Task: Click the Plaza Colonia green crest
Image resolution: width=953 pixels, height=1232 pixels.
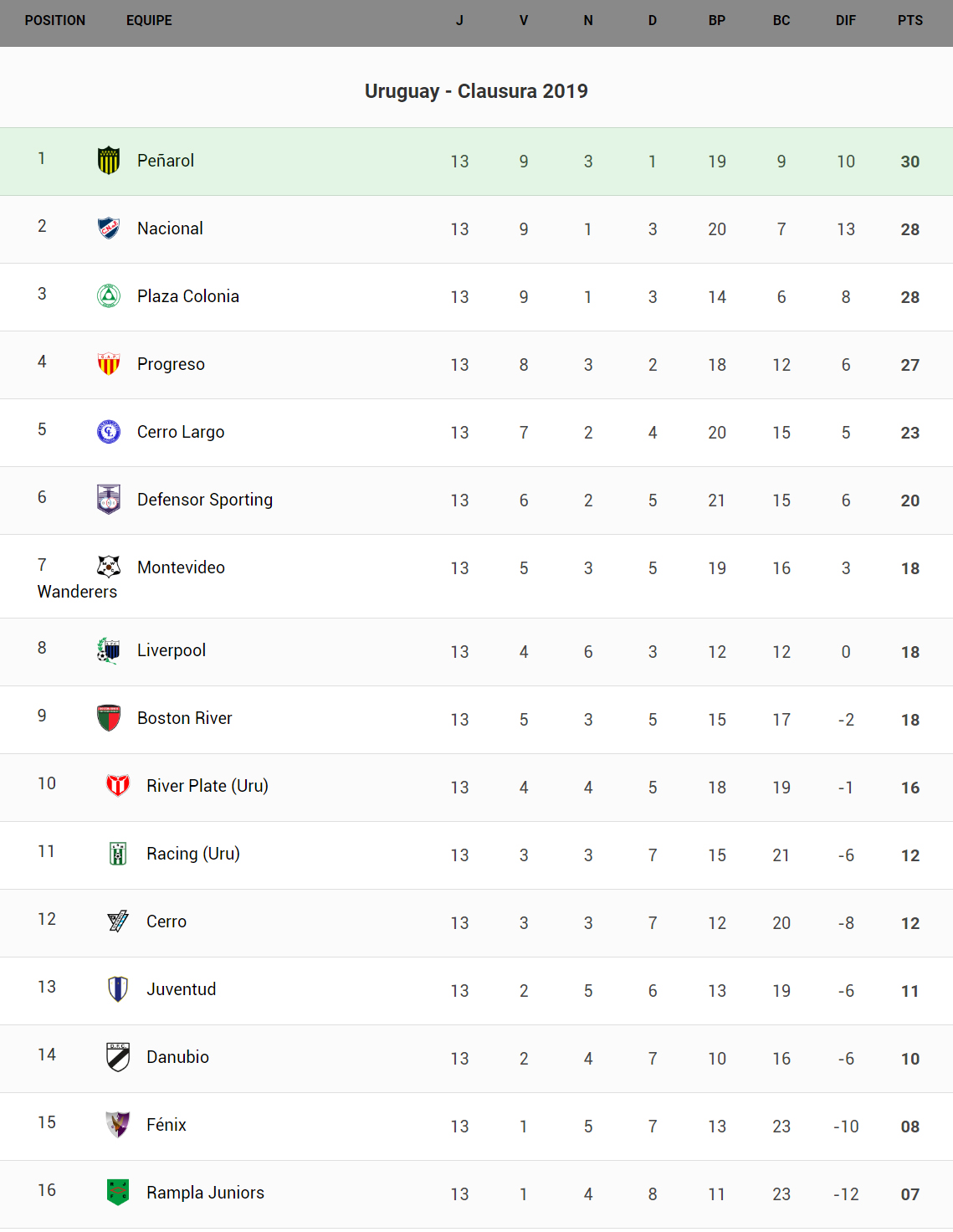Action: 109,296
